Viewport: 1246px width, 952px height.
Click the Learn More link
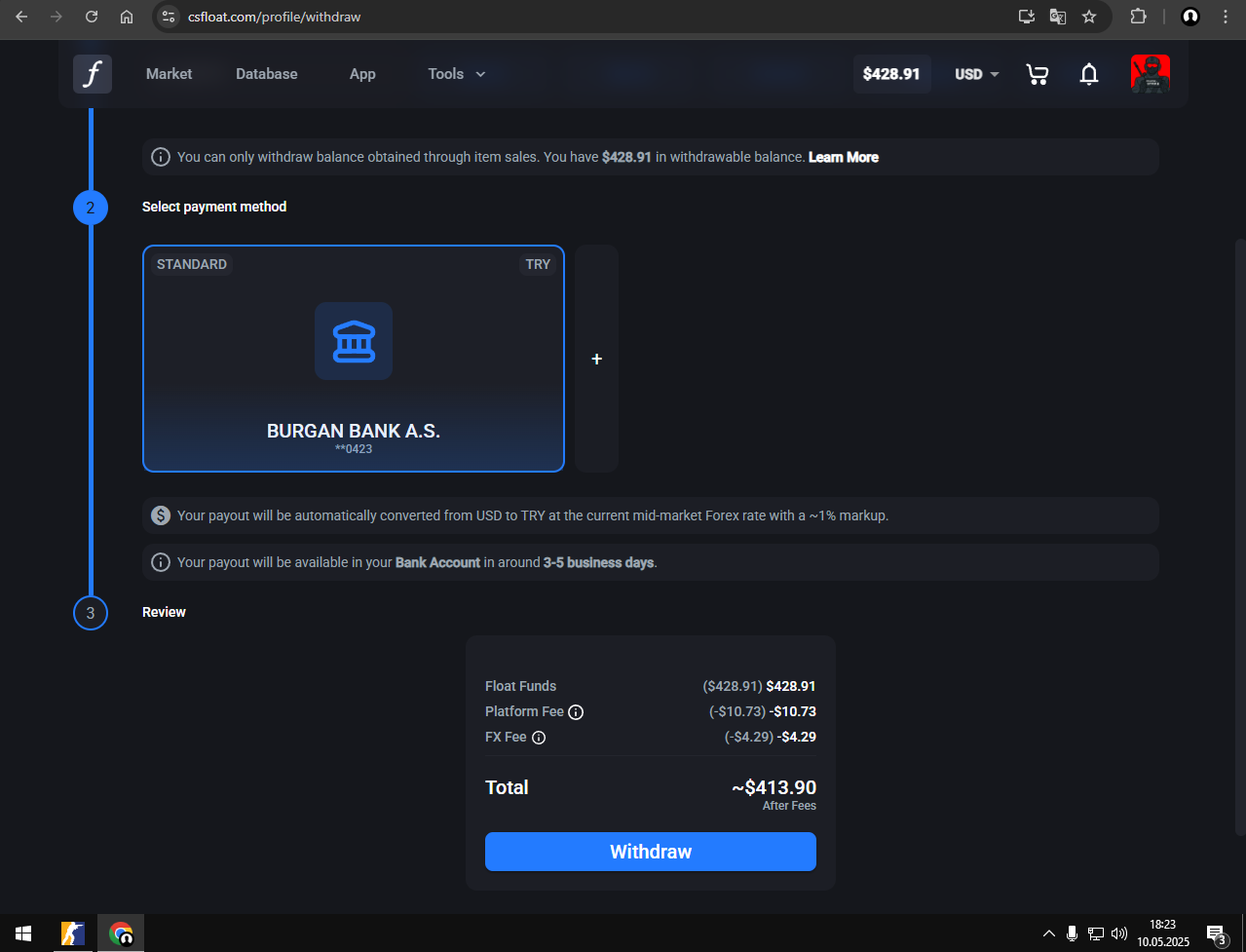[x=844, y=157]
